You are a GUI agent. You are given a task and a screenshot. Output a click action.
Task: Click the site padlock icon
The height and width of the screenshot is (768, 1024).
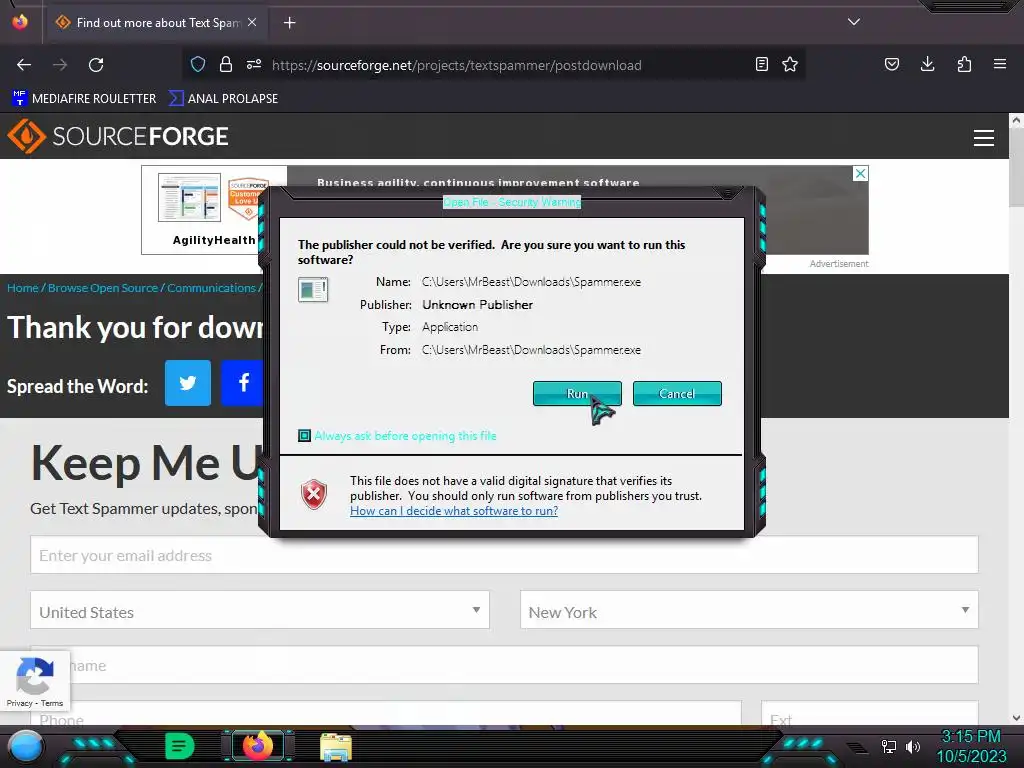click(226, 64)
